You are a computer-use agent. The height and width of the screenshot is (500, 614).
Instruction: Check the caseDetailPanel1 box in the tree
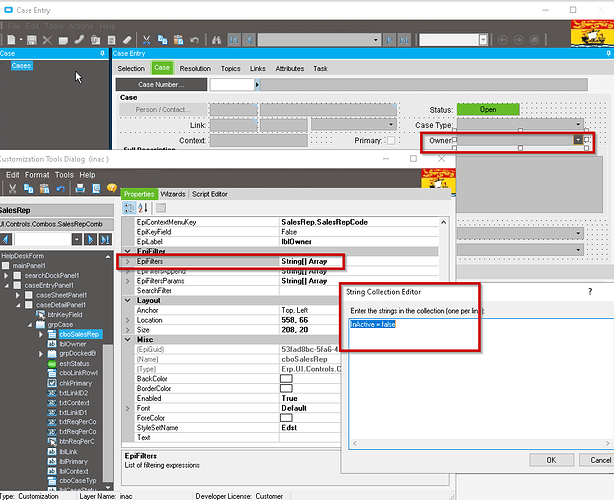click(x=29, y=305)
